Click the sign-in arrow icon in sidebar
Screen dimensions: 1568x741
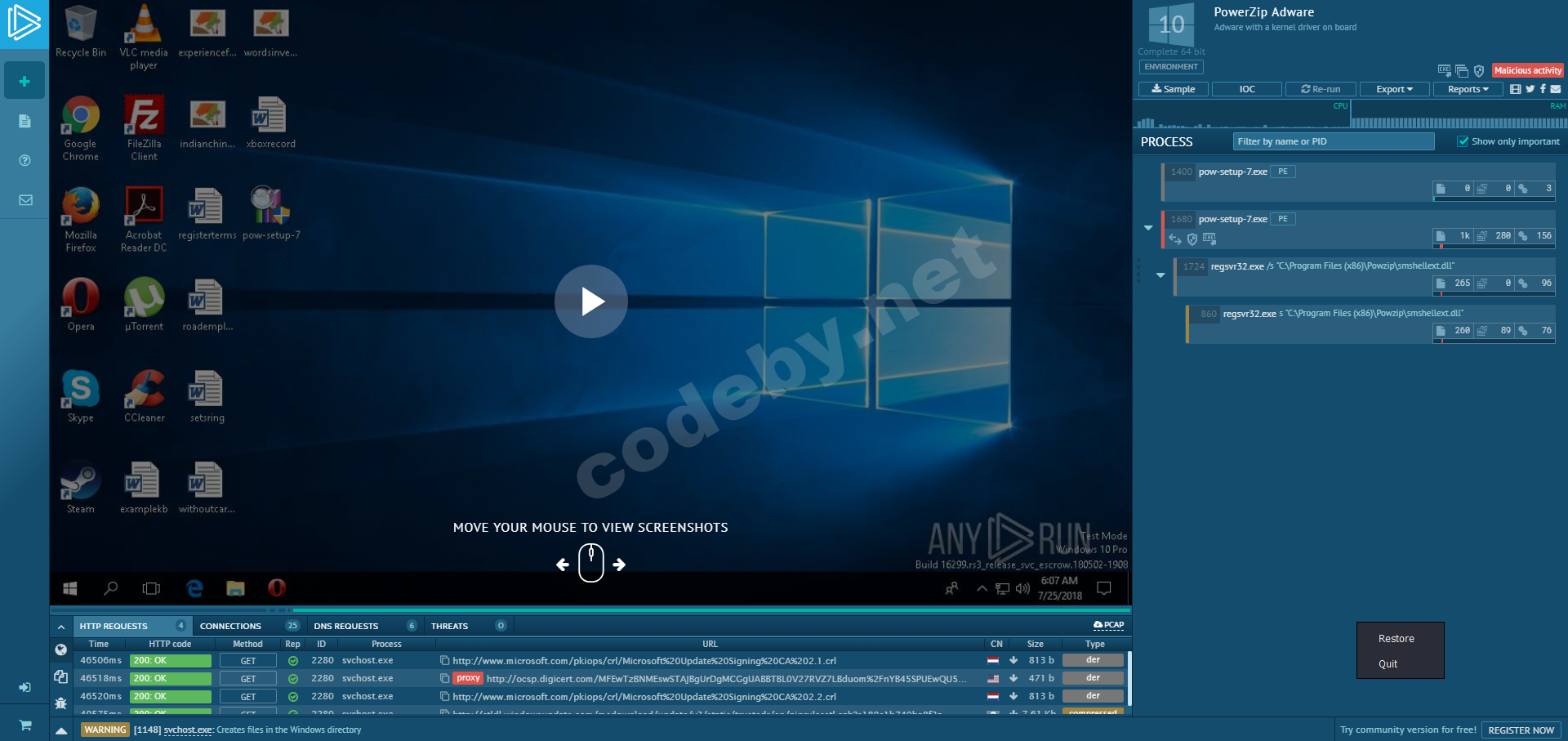click(x=24, y=687)
